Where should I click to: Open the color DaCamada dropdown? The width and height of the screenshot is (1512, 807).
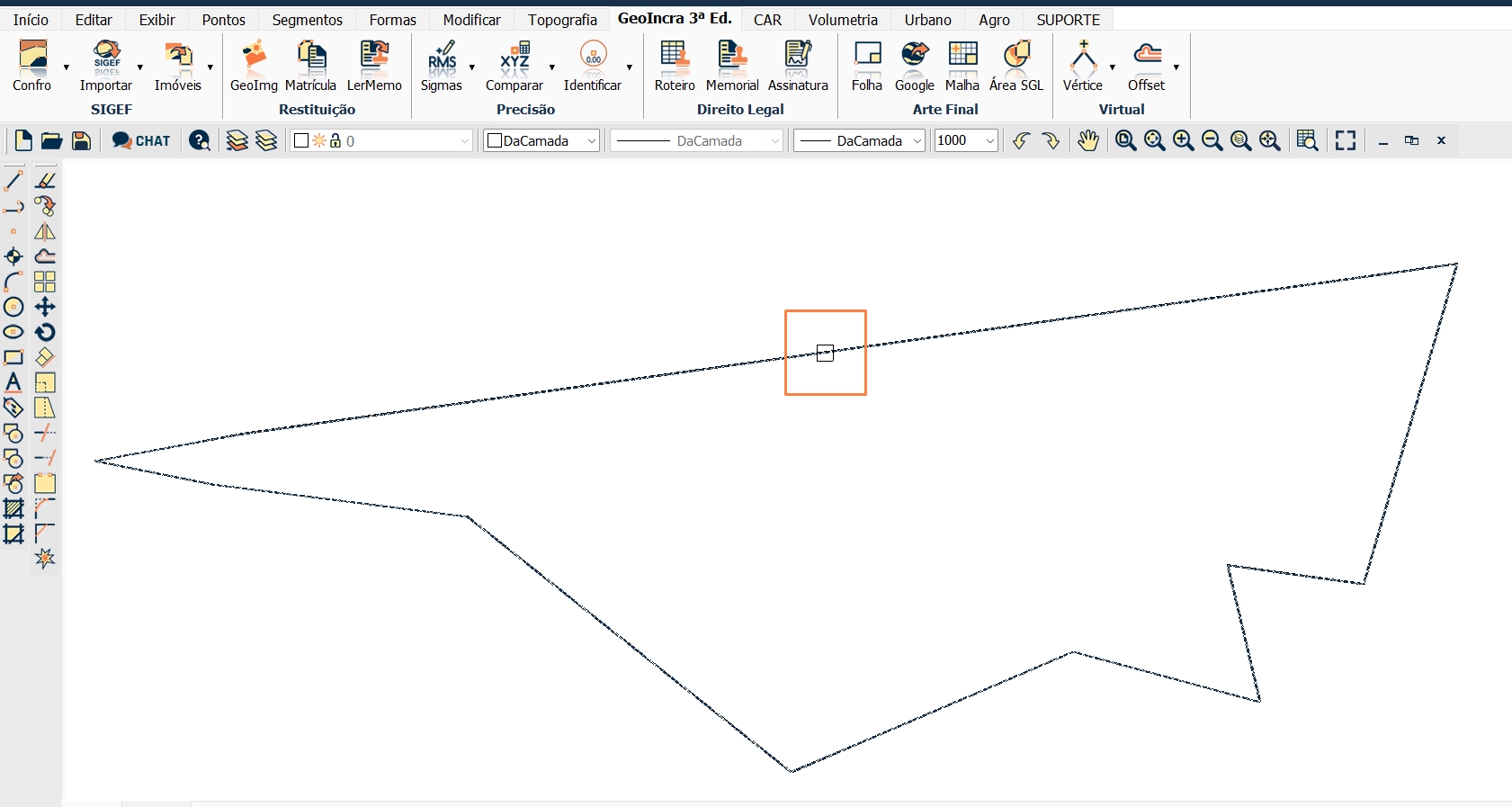click(541, 140)
